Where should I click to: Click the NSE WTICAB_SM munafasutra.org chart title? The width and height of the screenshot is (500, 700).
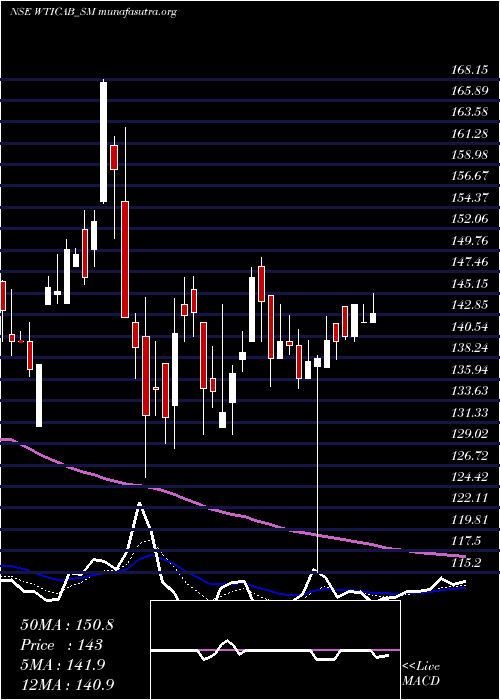[x=93, y=12]
